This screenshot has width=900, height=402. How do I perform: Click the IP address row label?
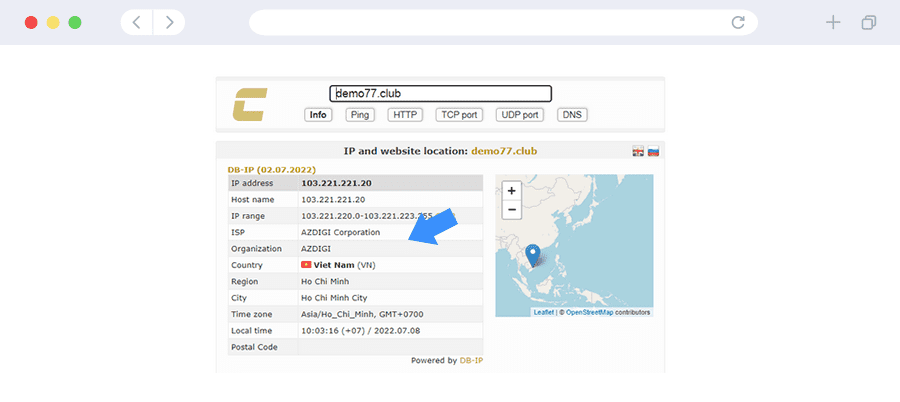tap(252, 183)
